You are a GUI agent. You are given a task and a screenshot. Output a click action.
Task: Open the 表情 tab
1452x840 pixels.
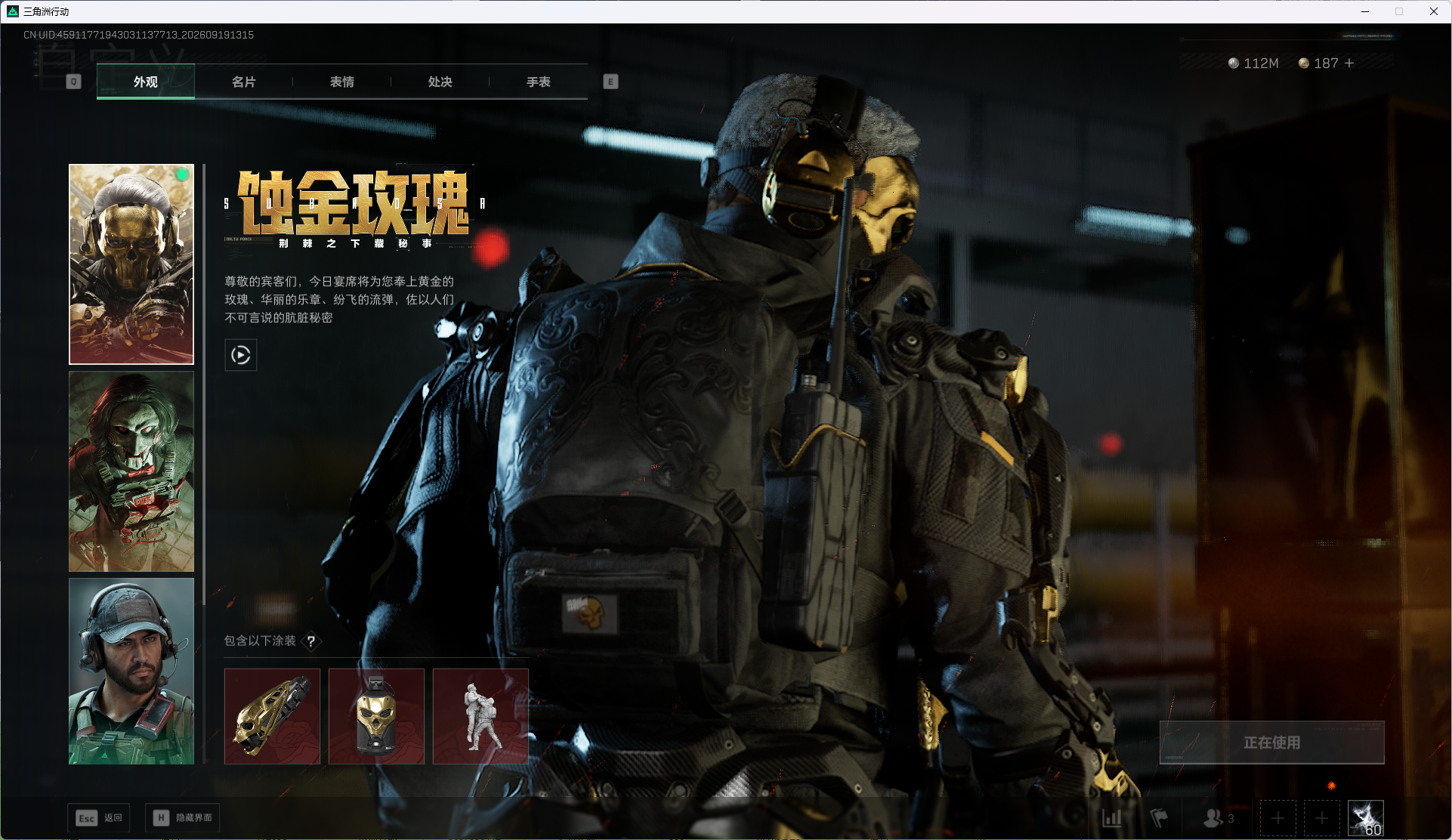click(x=342, y=82)
